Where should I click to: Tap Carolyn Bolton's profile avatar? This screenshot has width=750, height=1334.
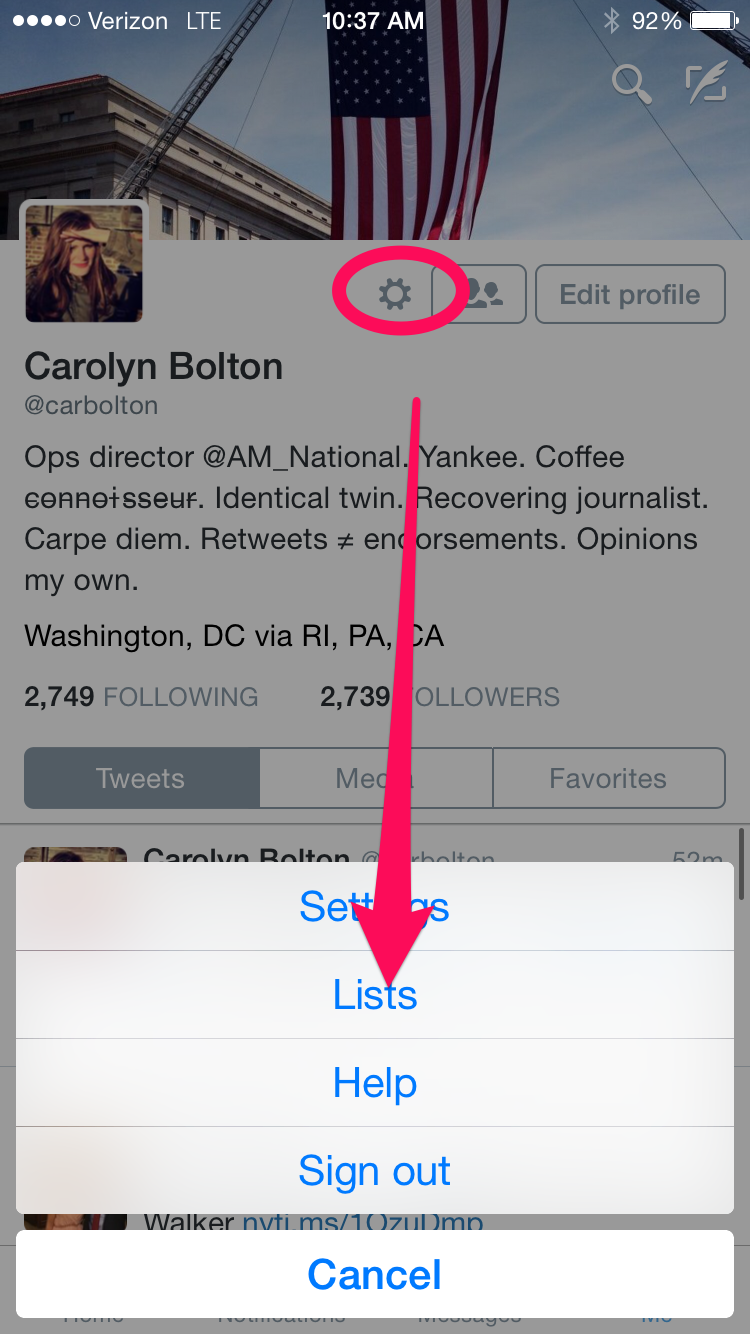pos(84,264)
